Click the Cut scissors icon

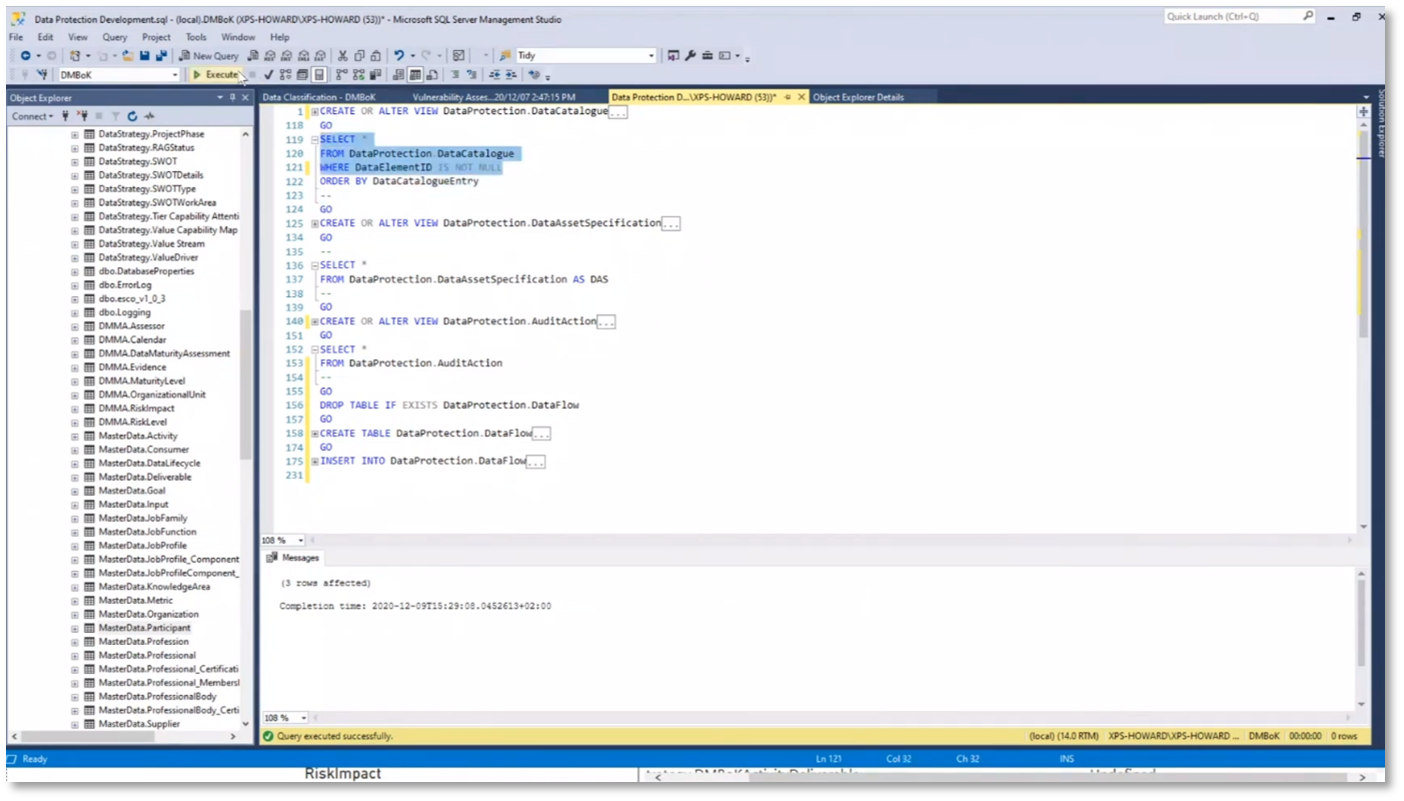(x=342, y=56)
